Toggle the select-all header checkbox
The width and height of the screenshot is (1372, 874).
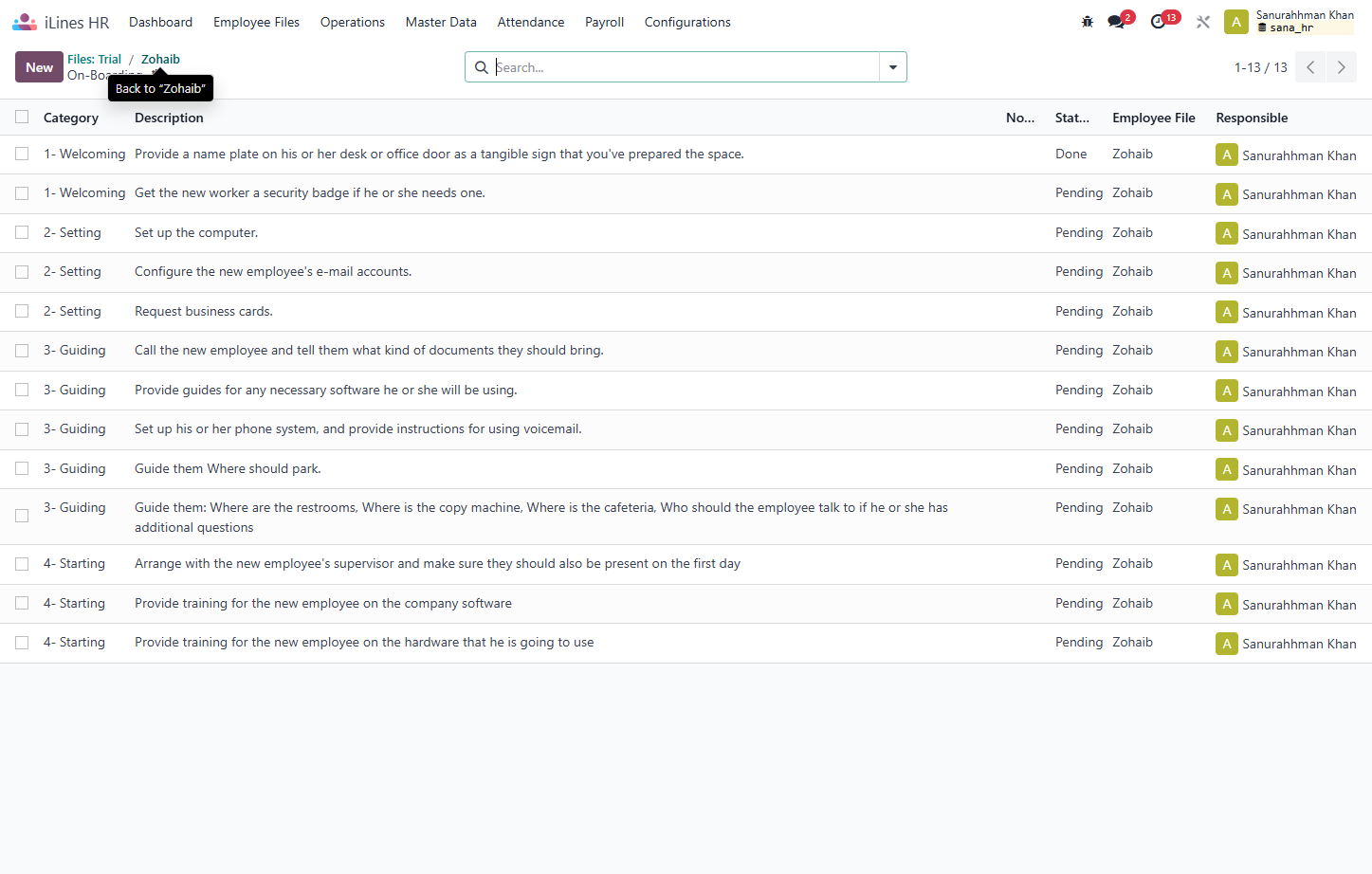[22, 117]
